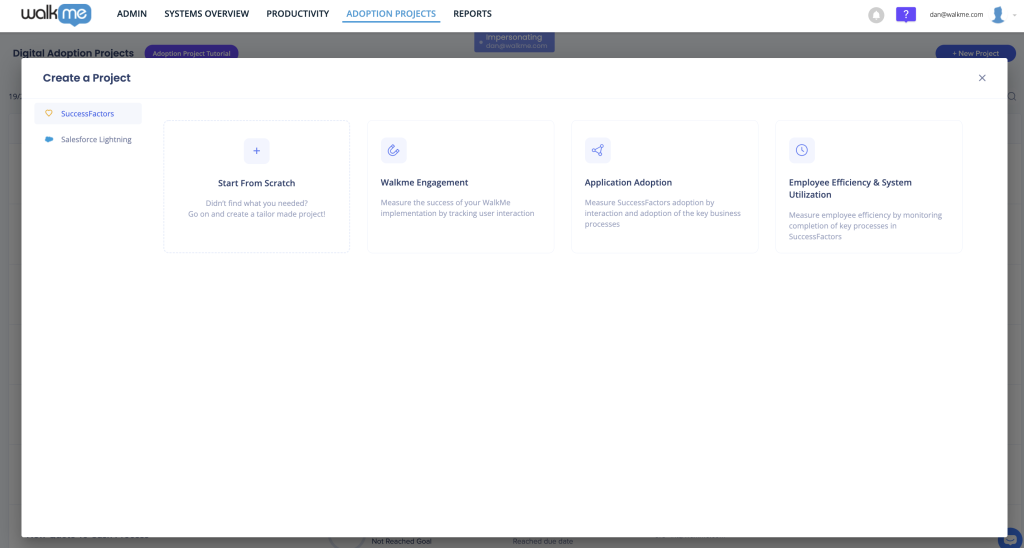This screenshot has width=1024, height=548.
Task: Choose the Application Adoption template title
Action: tap(628, 183)
